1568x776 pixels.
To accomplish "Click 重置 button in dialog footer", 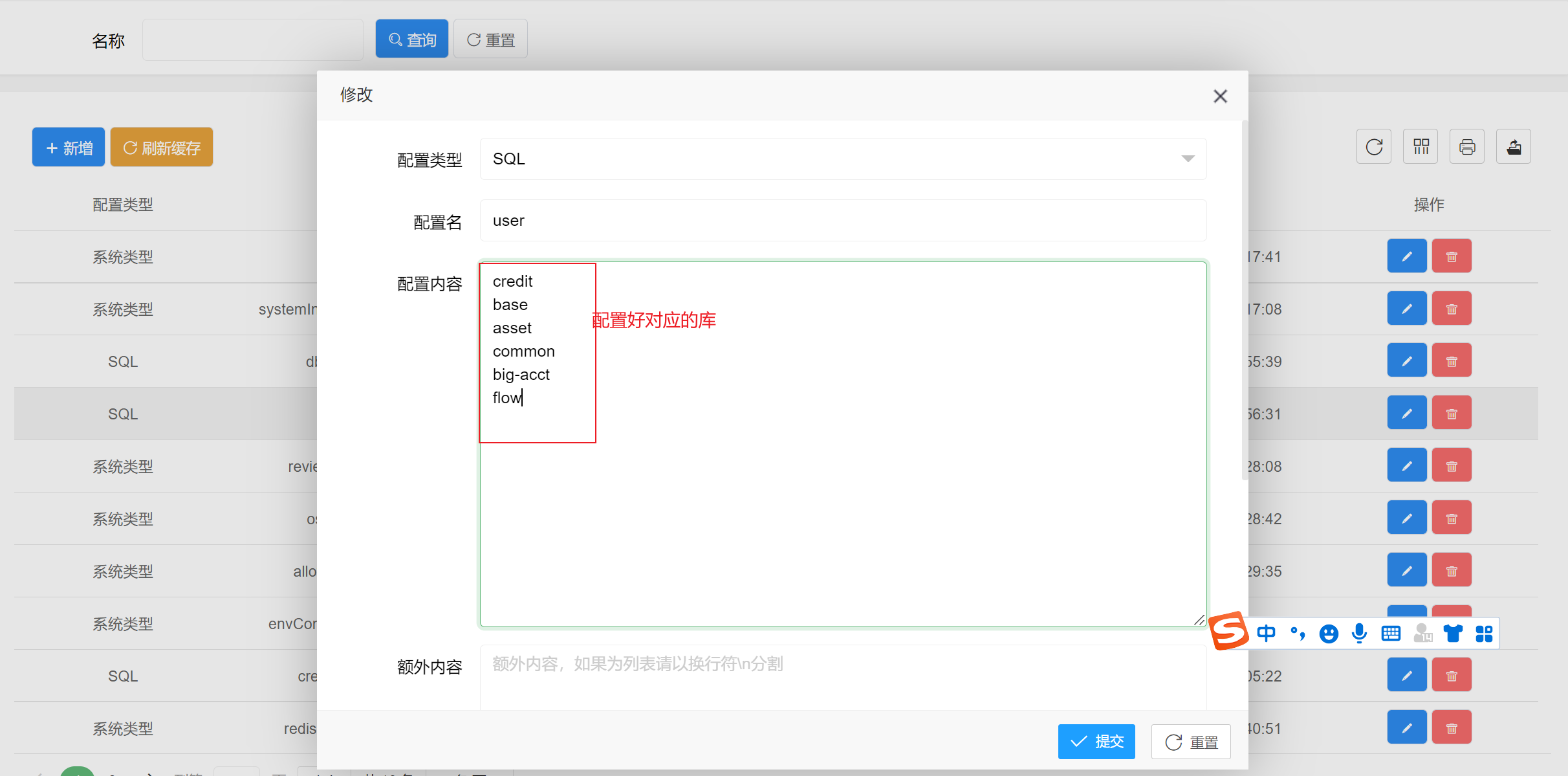I will coord(1191,742).
